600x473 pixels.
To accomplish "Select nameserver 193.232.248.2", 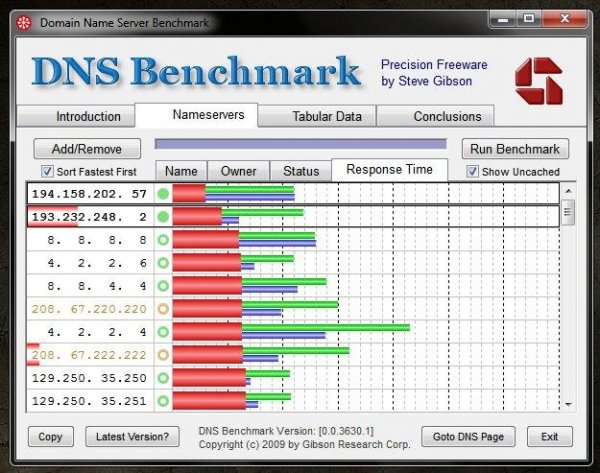I will click(x=90, y=217).
